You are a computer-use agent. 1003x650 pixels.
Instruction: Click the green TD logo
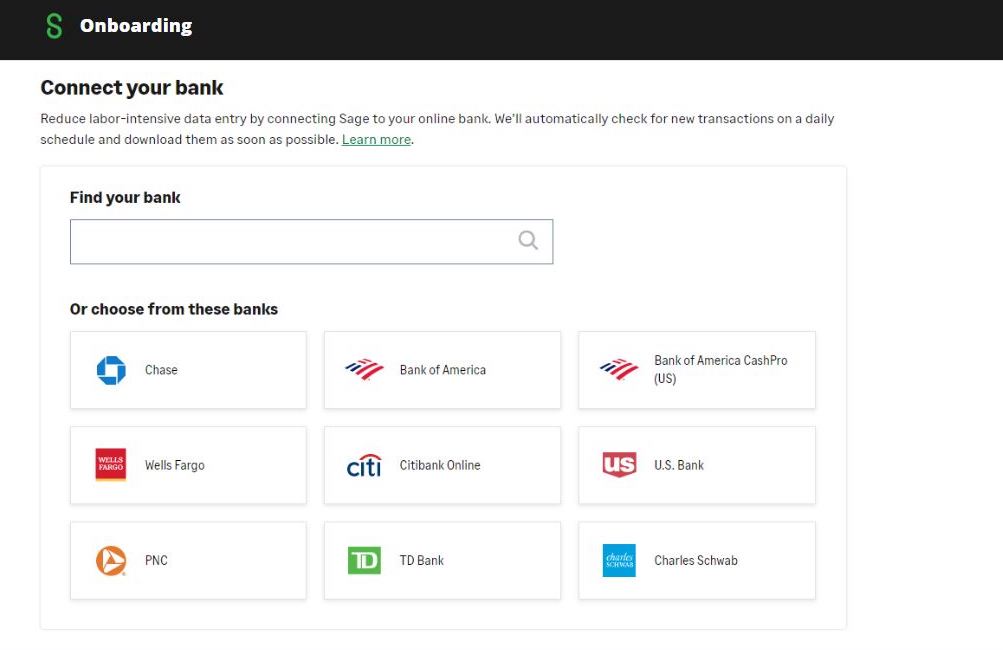[365, 560]
